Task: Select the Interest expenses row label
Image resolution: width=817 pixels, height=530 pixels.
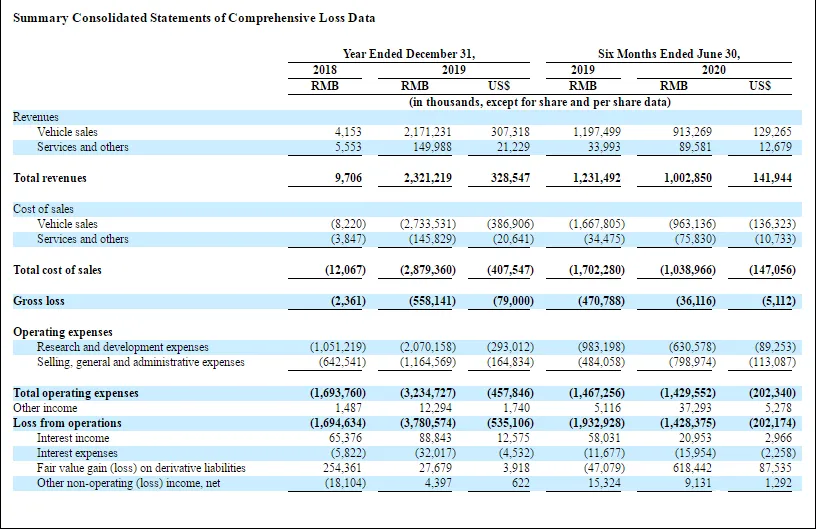Action: pyautogui.click(x=77, y=453)
